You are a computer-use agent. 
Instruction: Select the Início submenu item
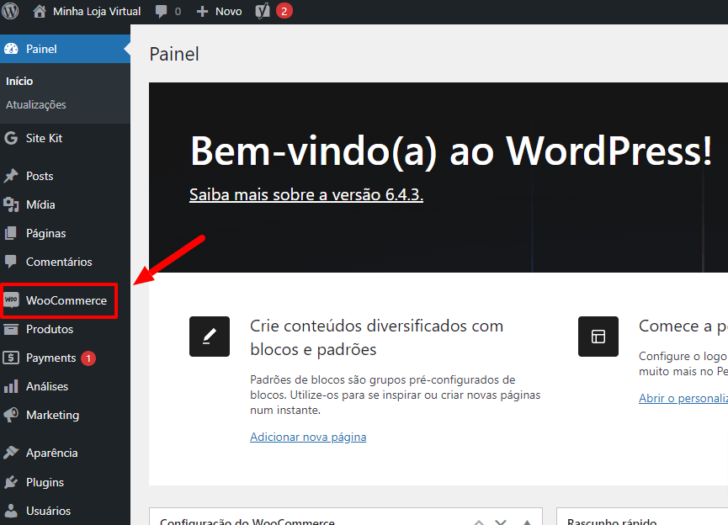[x=20, y=81]
